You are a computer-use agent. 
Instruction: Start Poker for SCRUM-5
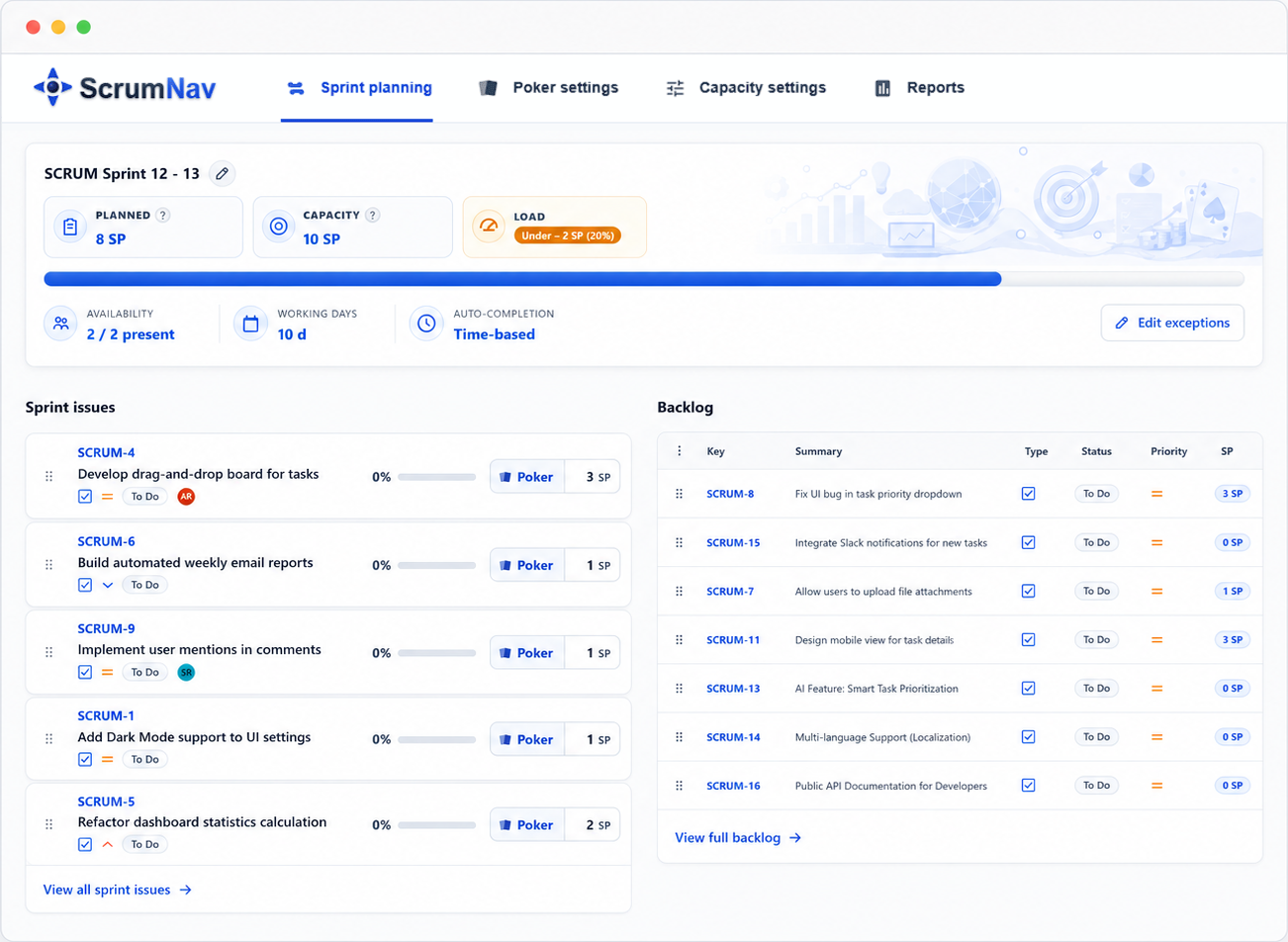(x=527, y=825)
